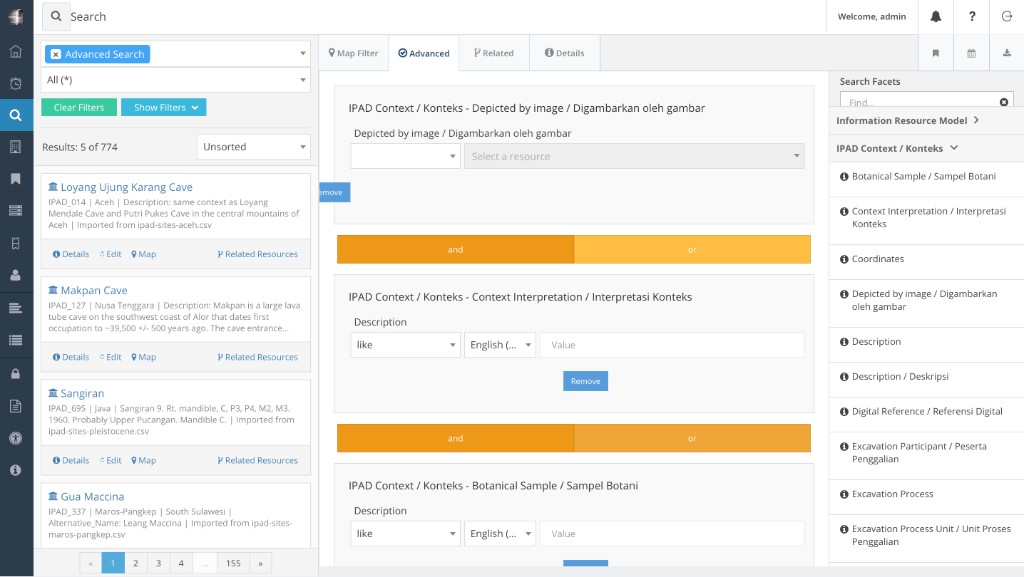Switch to the Map Filter tab
Screen dimensions: 1024x577
pos(353,53)
